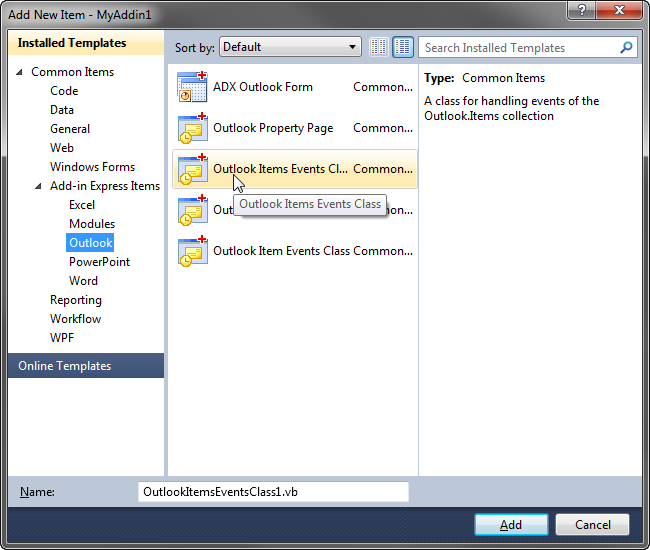Screen dimensions: 650x550
Task: Select the Outlook Item Events Class name
Action: tap(281, 251)
